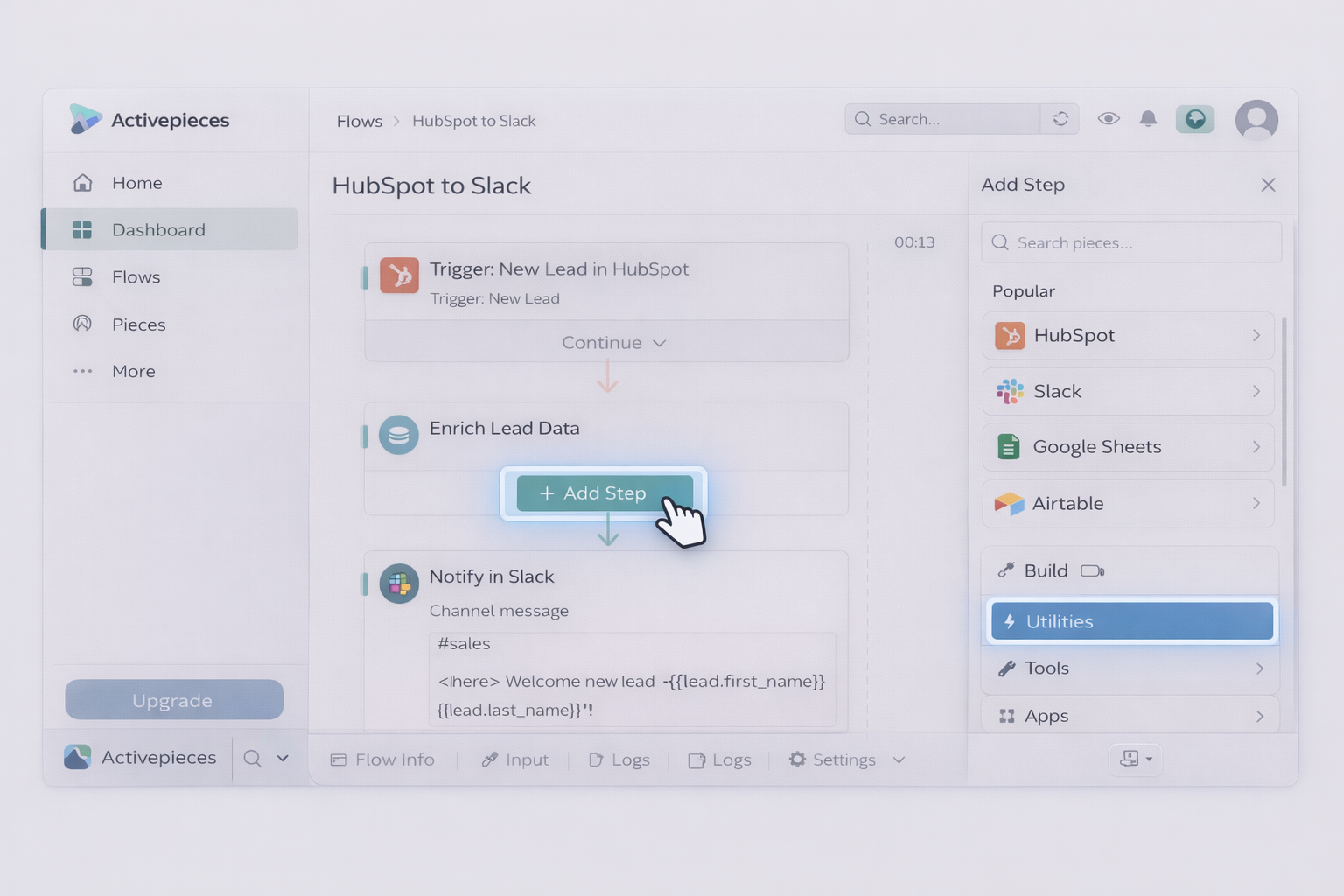Click the Add Step button
The height and width of the screenshot is (896, 1344).
pos(605,493)
